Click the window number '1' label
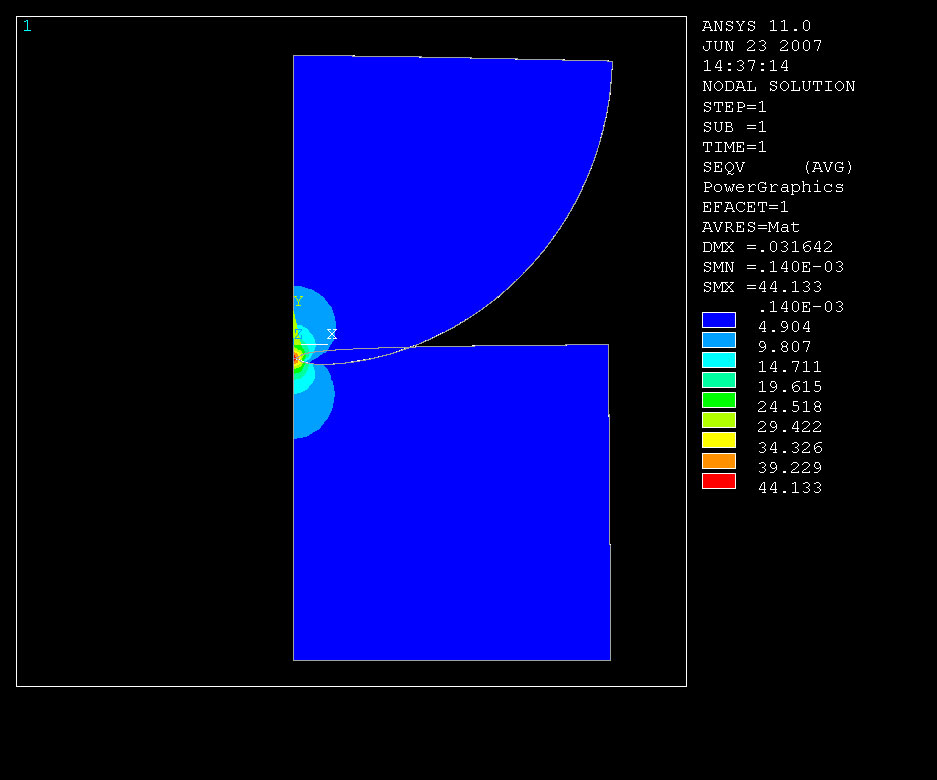This screenshot has height=780, width=937. pyautogui.click(x=27, y=26)
